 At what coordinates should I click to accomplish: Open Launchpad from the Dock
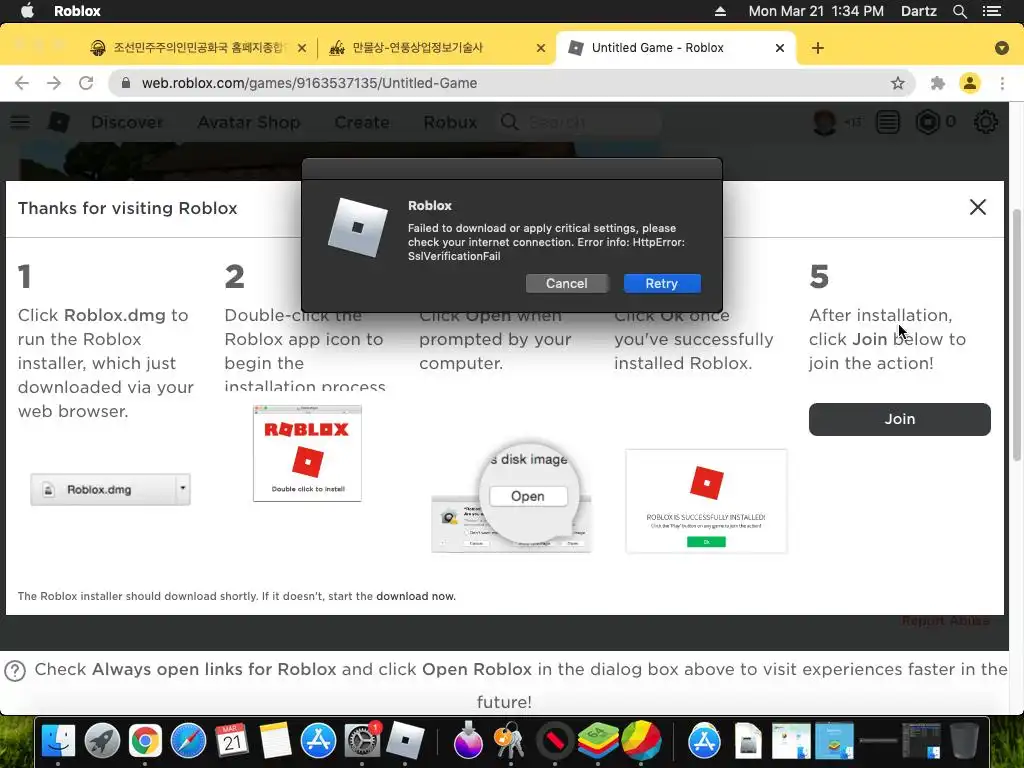[x=101, y=741]
